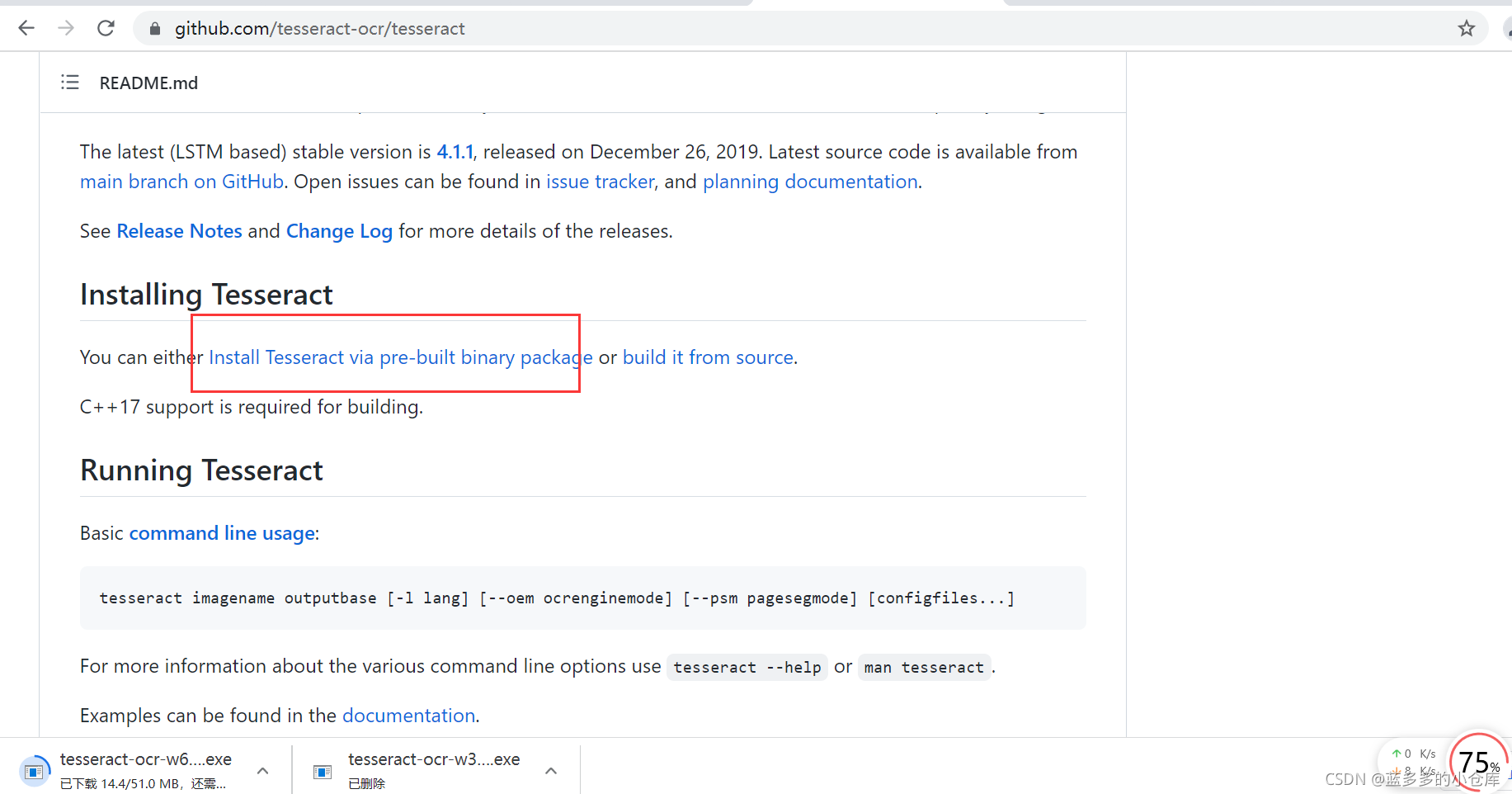The height and width of the screenshot is (794, 1512).
Task: Click the 'C++17 support is required' text
Action: pos(252,407)
